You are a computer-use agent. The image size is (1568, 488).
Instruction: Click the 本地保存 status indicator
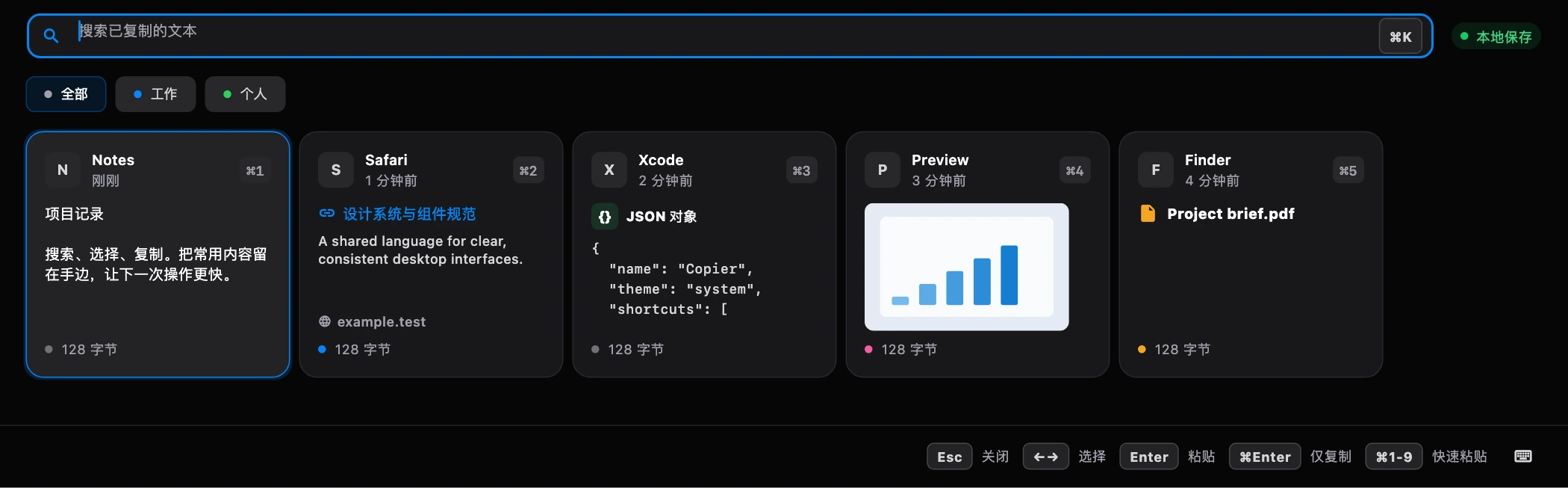[x=1496, y=37]
